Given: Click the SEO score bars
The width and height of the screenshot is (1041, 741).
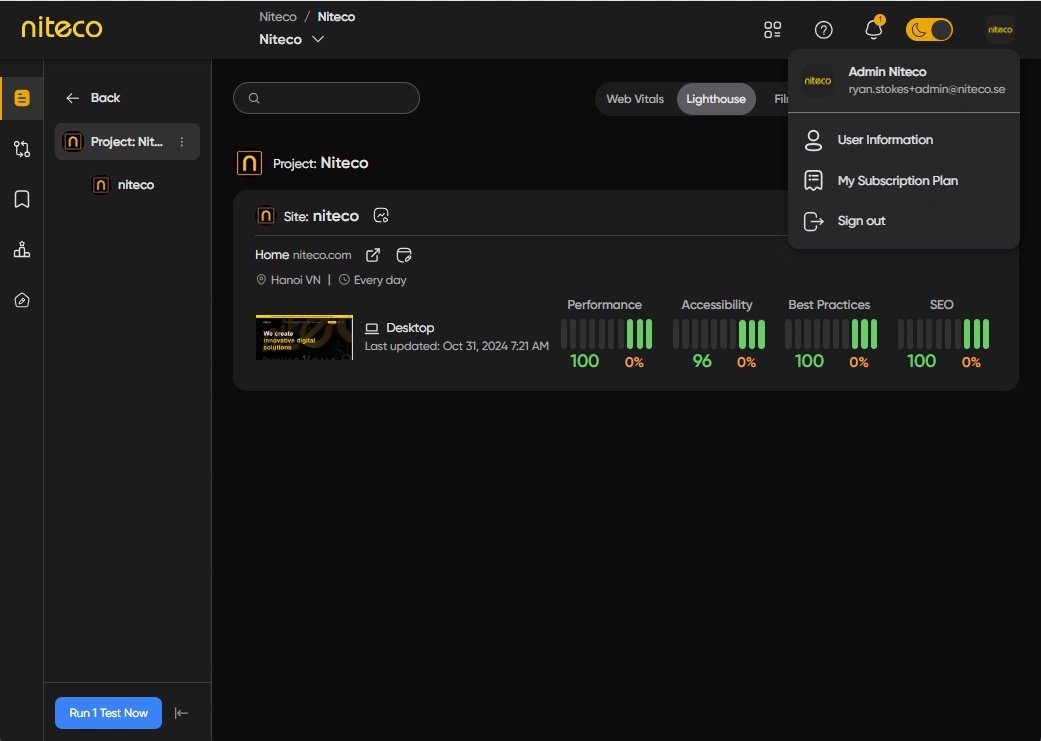Looking at the screenshot, I should point(943,334).
